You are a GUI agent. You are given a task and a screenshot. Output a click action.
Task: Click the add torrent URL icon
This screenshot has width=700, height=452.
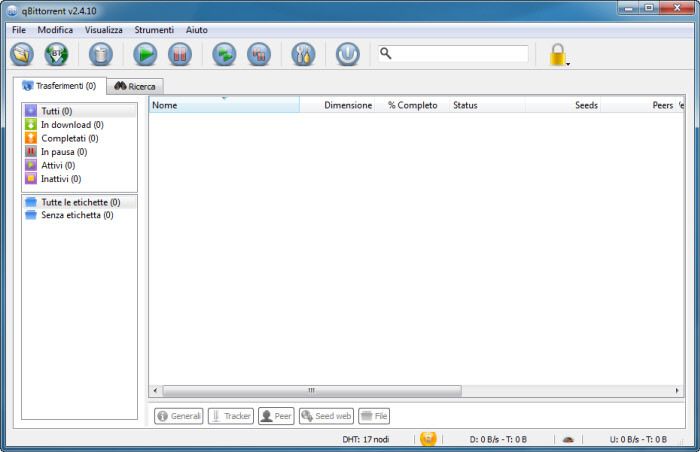pyautogui.click(x=56, y=54)
